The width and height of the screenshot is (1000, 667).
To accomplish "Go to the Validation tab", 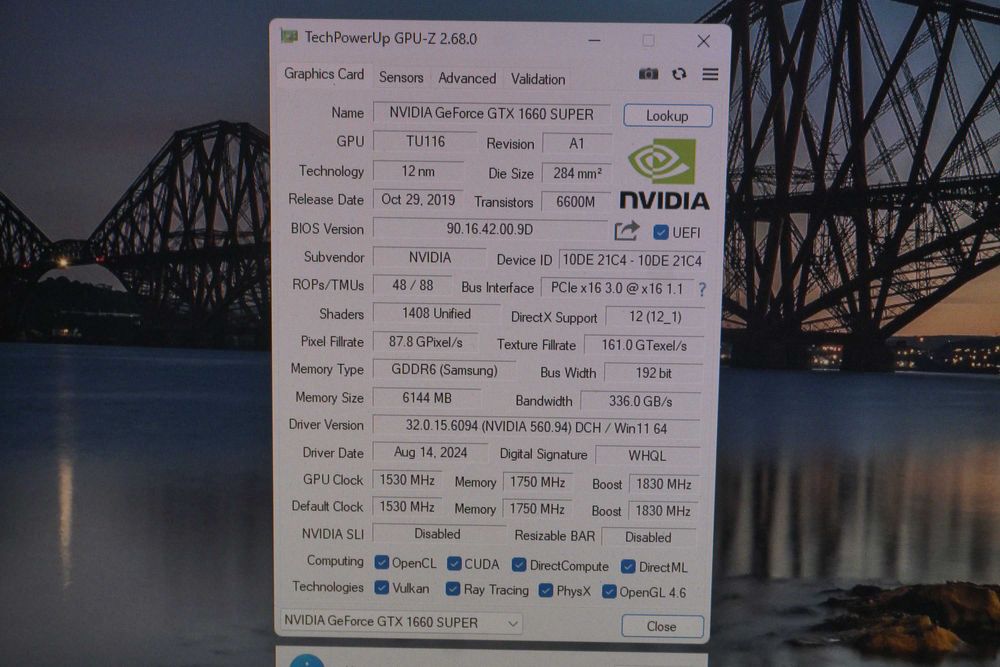I will (538, 79).
